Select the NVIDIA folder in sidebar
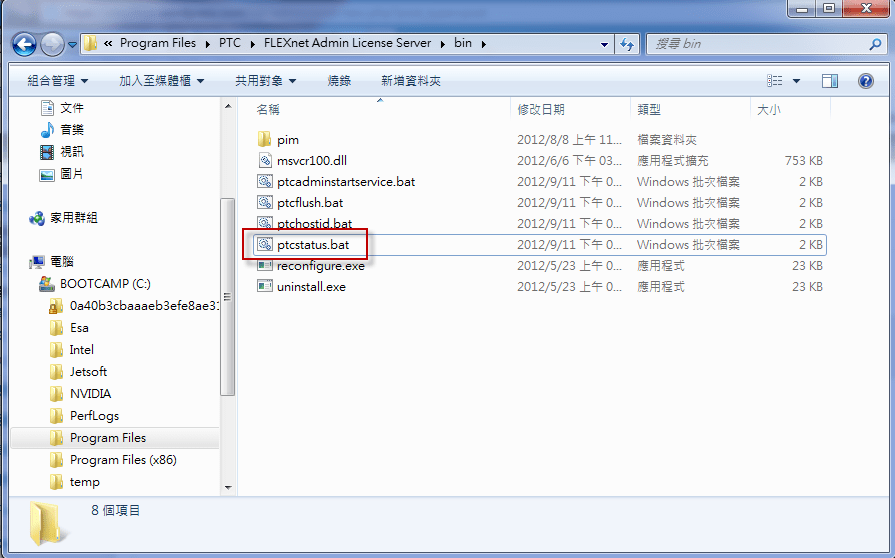 coord(90,394)
